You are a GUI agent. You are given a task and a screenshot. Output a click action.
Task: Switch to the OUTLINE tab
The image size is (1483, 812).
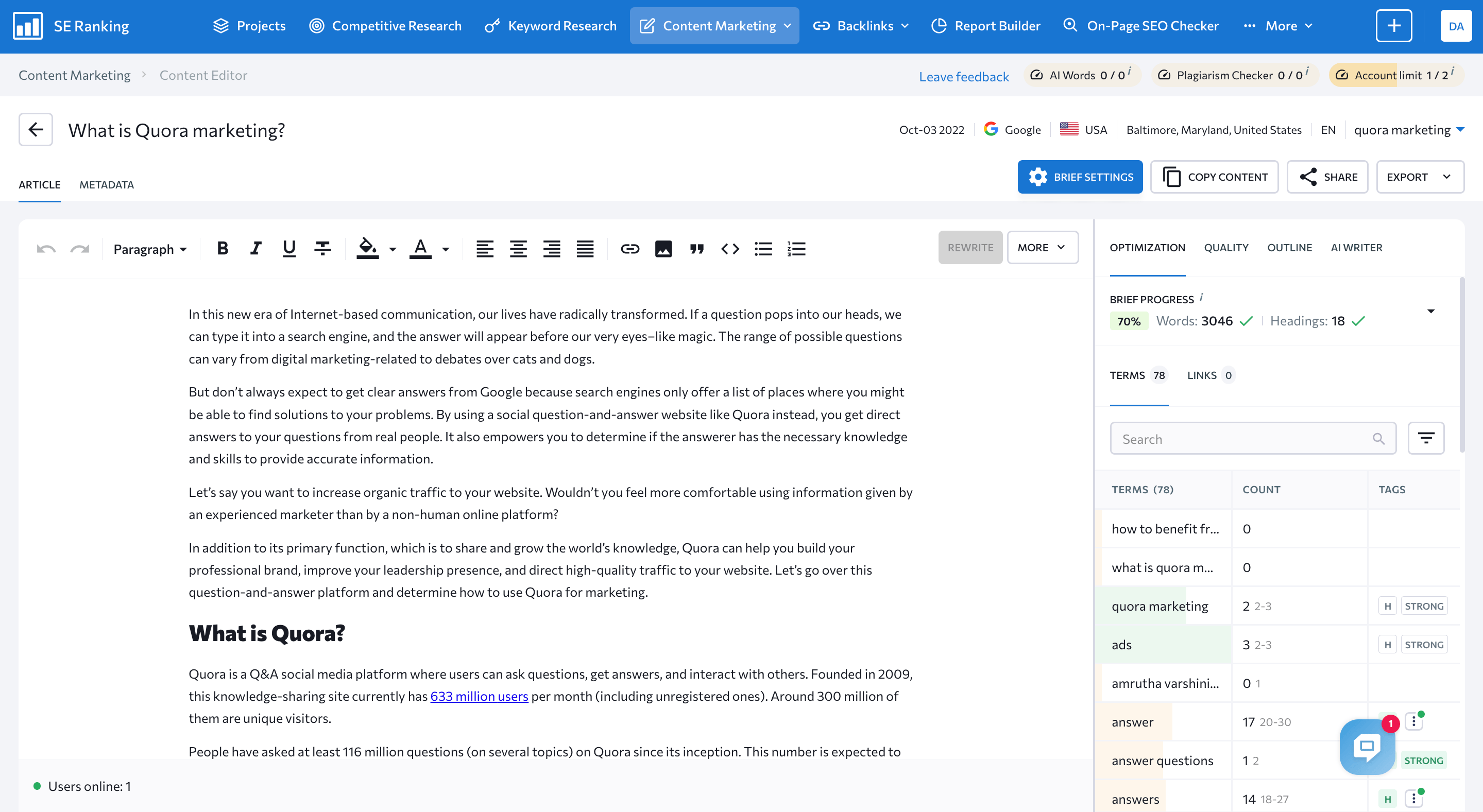pyautogui.click(x=1289, y=248)
